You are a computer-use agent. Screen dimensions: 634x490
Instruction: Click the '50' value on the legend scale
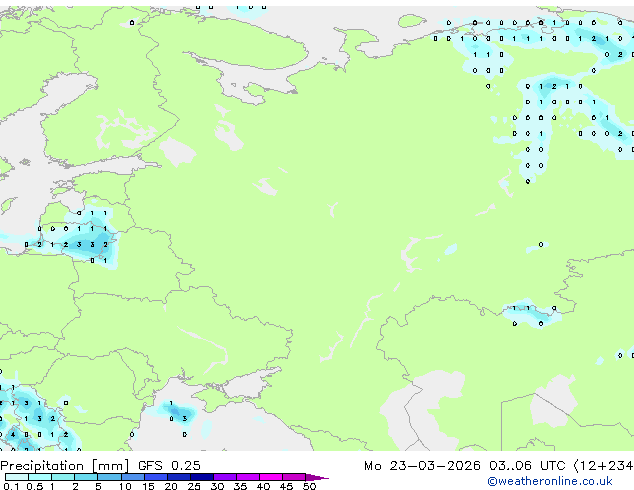point(309,487)
